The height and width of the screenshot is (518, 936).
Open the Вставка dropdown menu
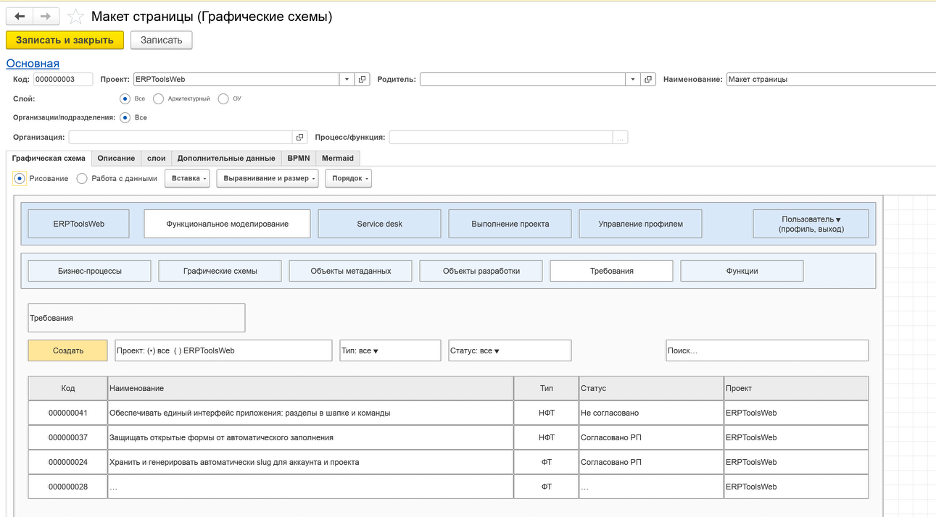click(x=187, y=178)
